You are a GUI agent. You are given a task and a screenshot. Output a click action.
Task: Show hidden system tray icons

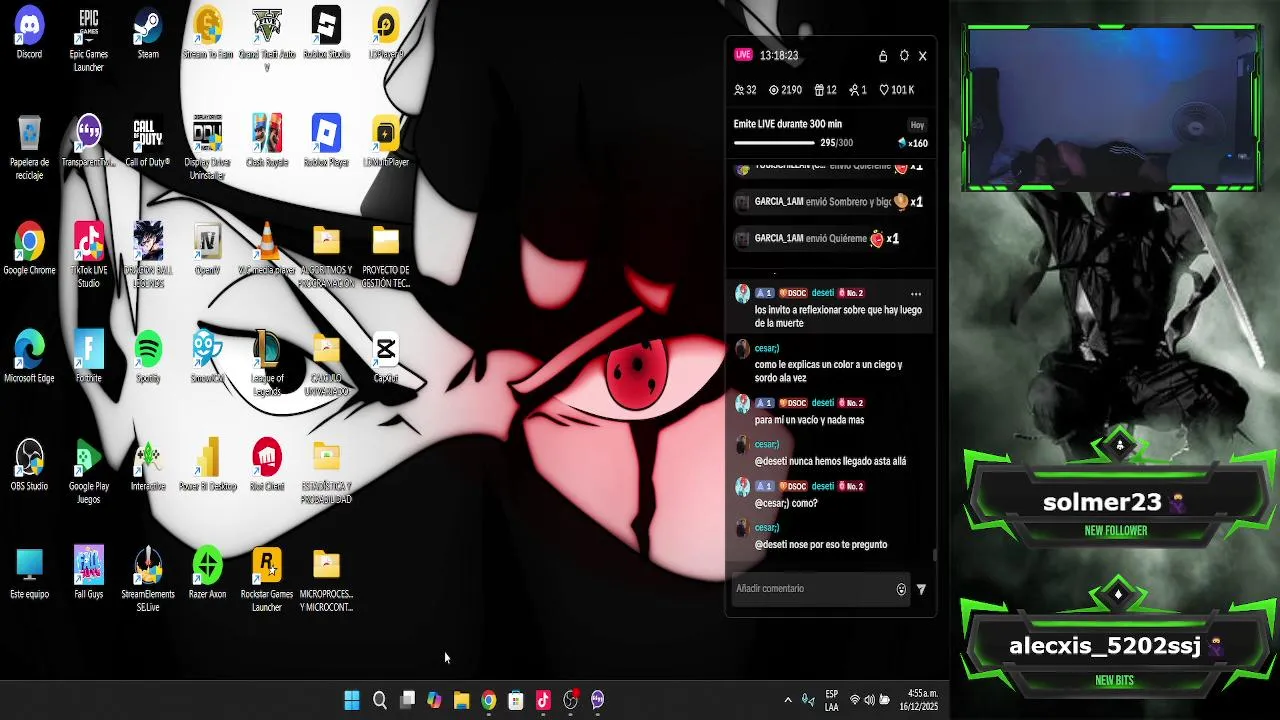tap(788, 700)
